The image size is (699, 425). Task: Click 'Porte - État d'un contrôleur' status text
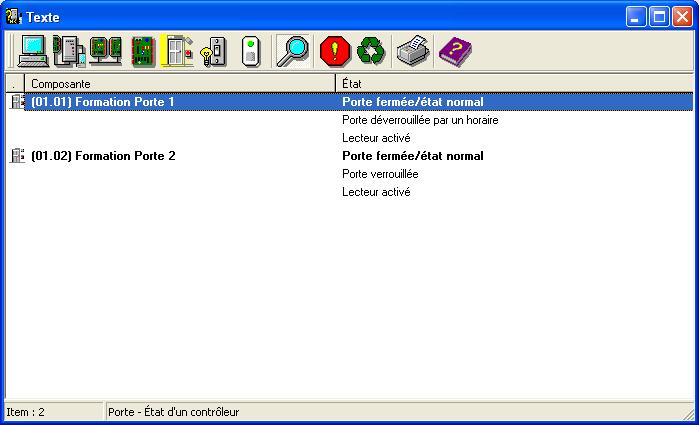[173, 412]
